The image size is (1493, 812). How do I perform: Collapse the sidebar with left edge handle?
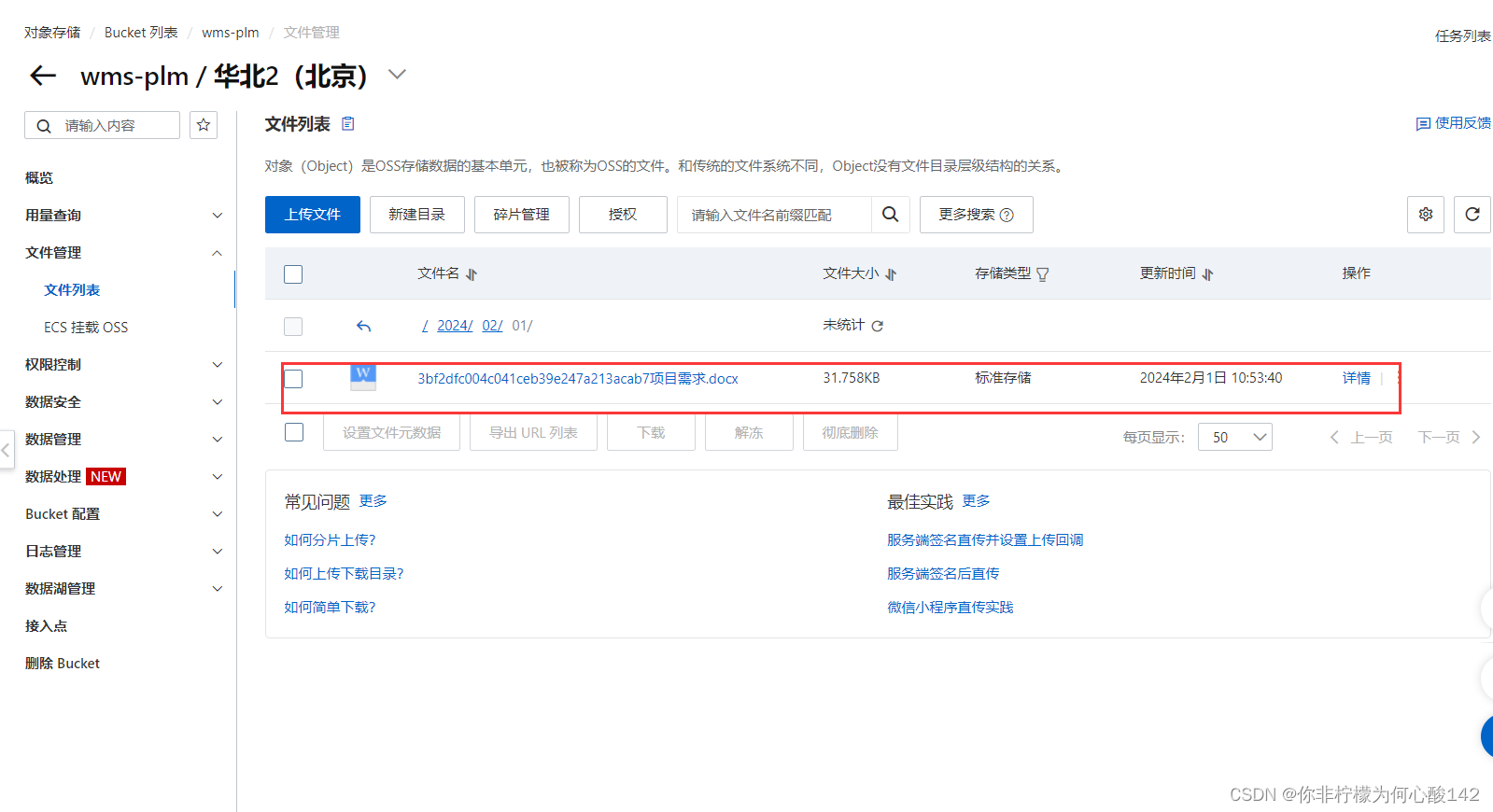tap(6, 450)
